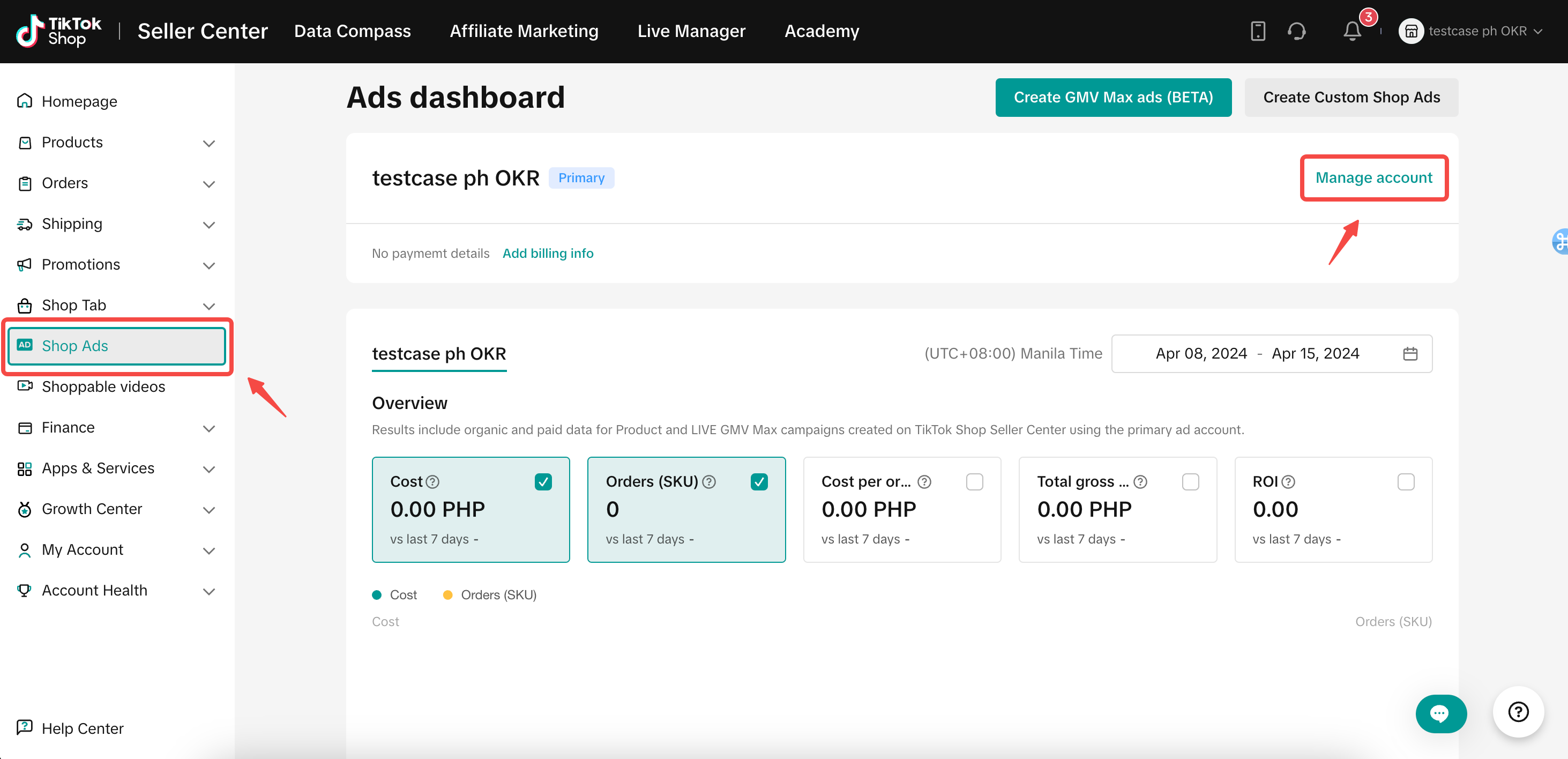Click Create GMV Max ads (BETA) button

pyautogui.click(x=1112, y=98)
